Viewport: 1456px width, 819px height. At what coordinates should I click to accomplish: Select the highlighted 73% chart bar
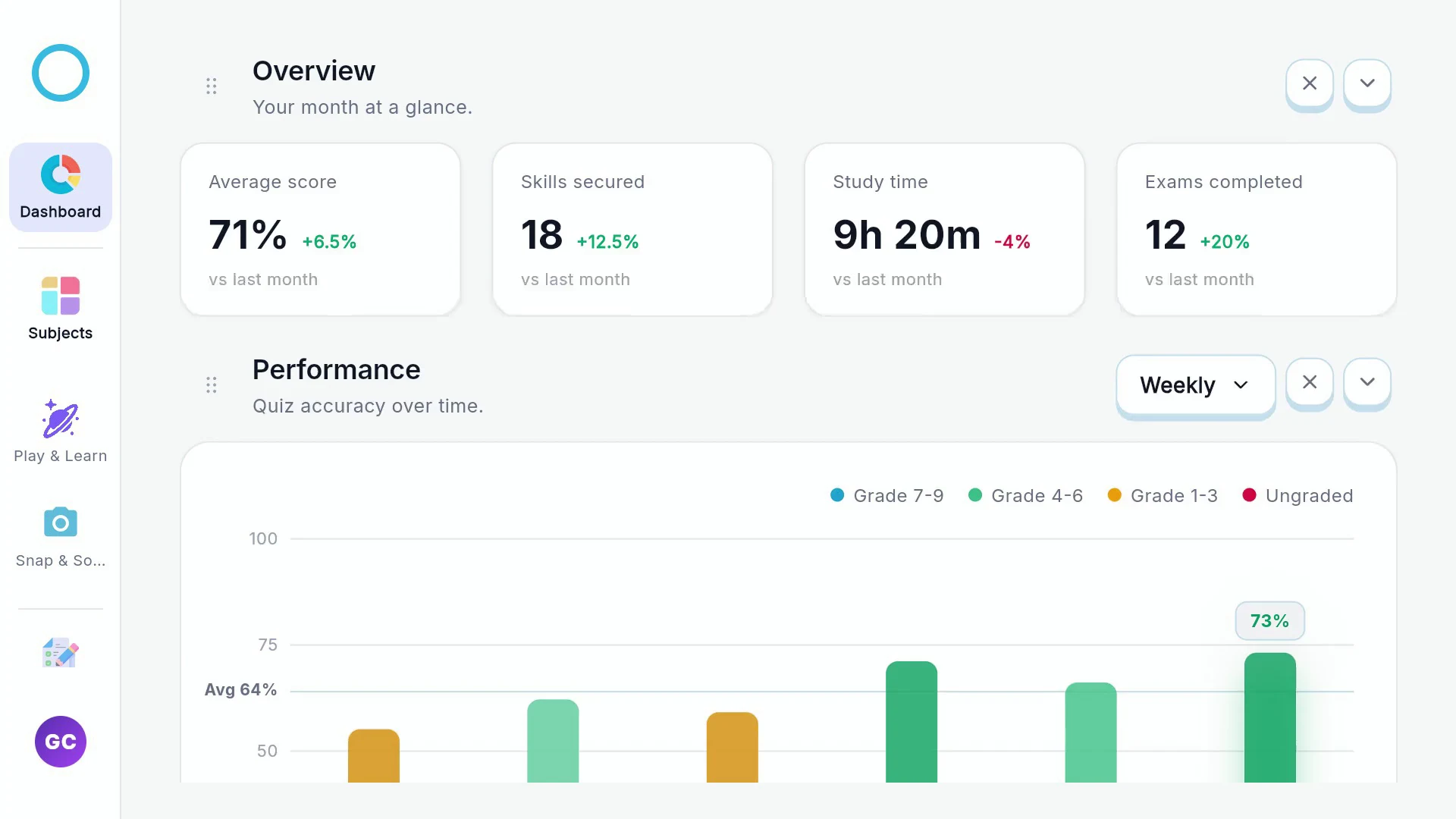1270,717
